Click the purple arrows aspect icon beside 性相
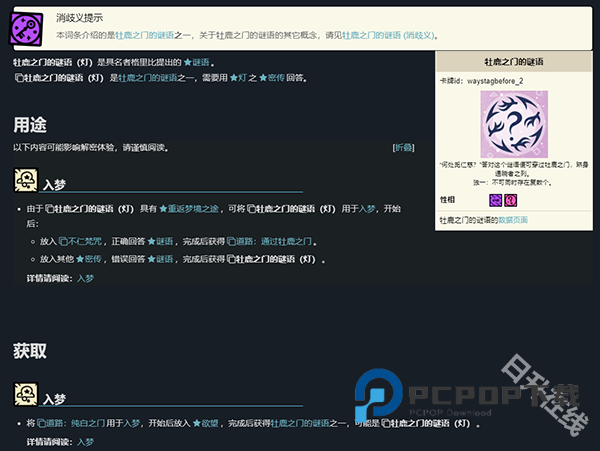This screenshot has height=451, width=600. point(496,200)
